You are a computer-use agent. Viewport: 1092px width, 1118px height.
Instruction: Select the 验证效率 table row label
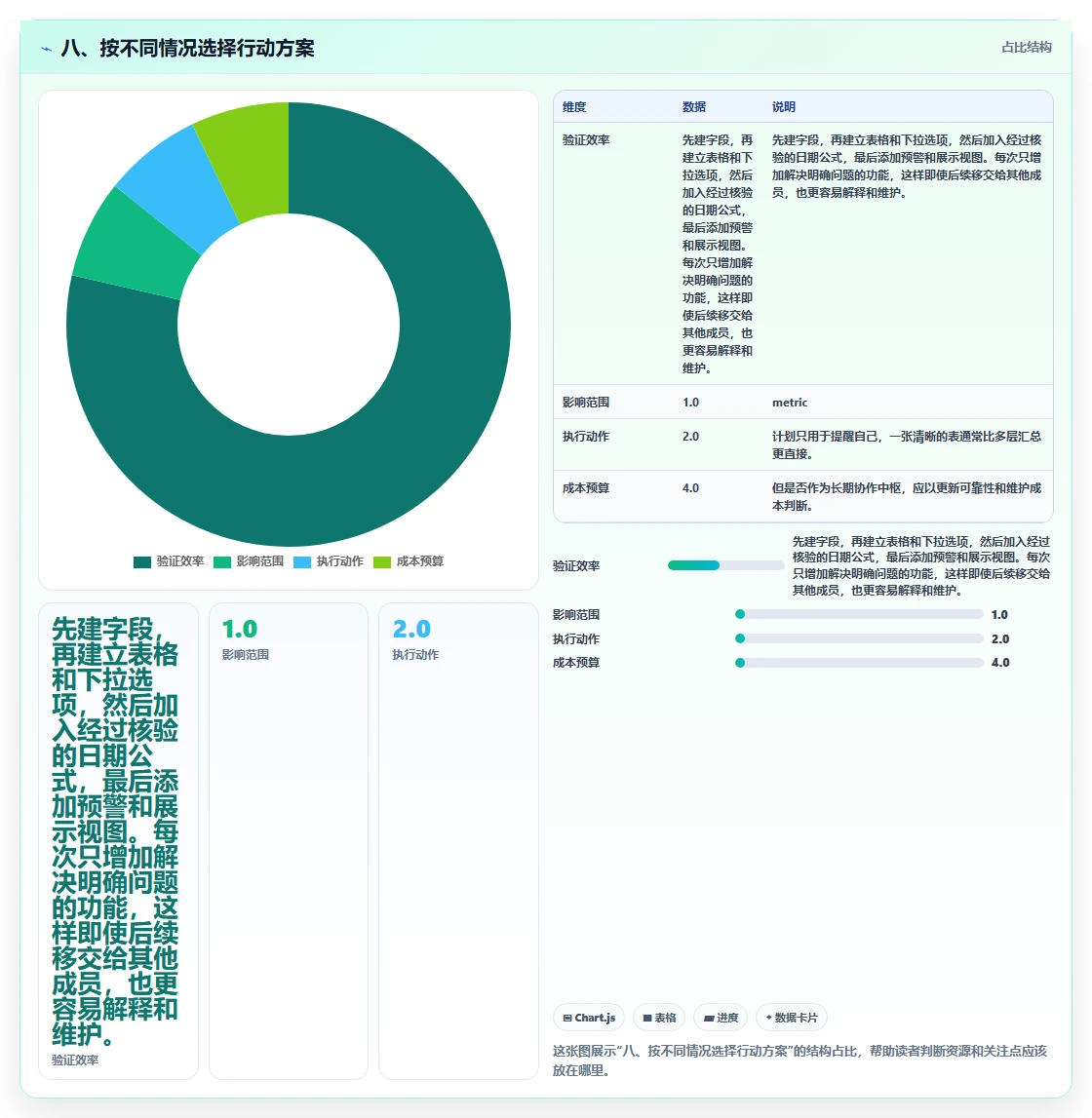[x=586, y=140]
